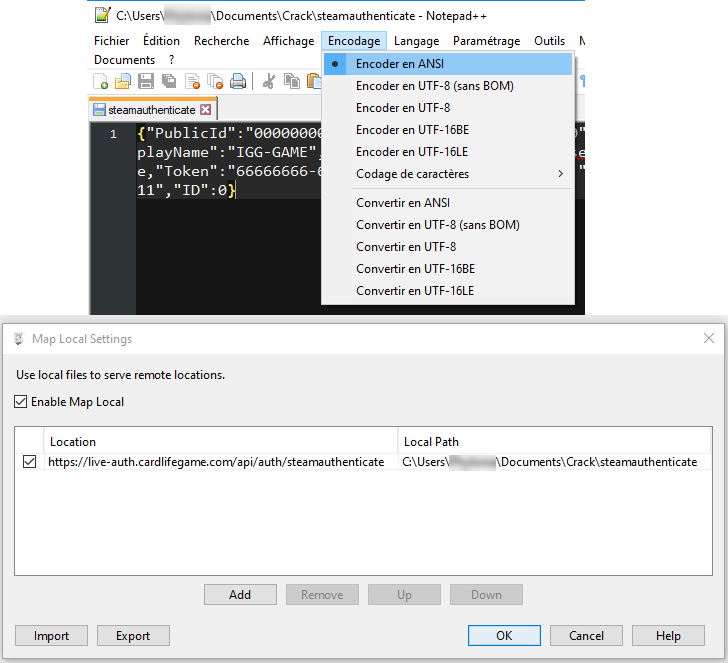The width and height of the screenshot is (728, 663).
Task: Click the Local Path column header
Action: pos(554,442)
